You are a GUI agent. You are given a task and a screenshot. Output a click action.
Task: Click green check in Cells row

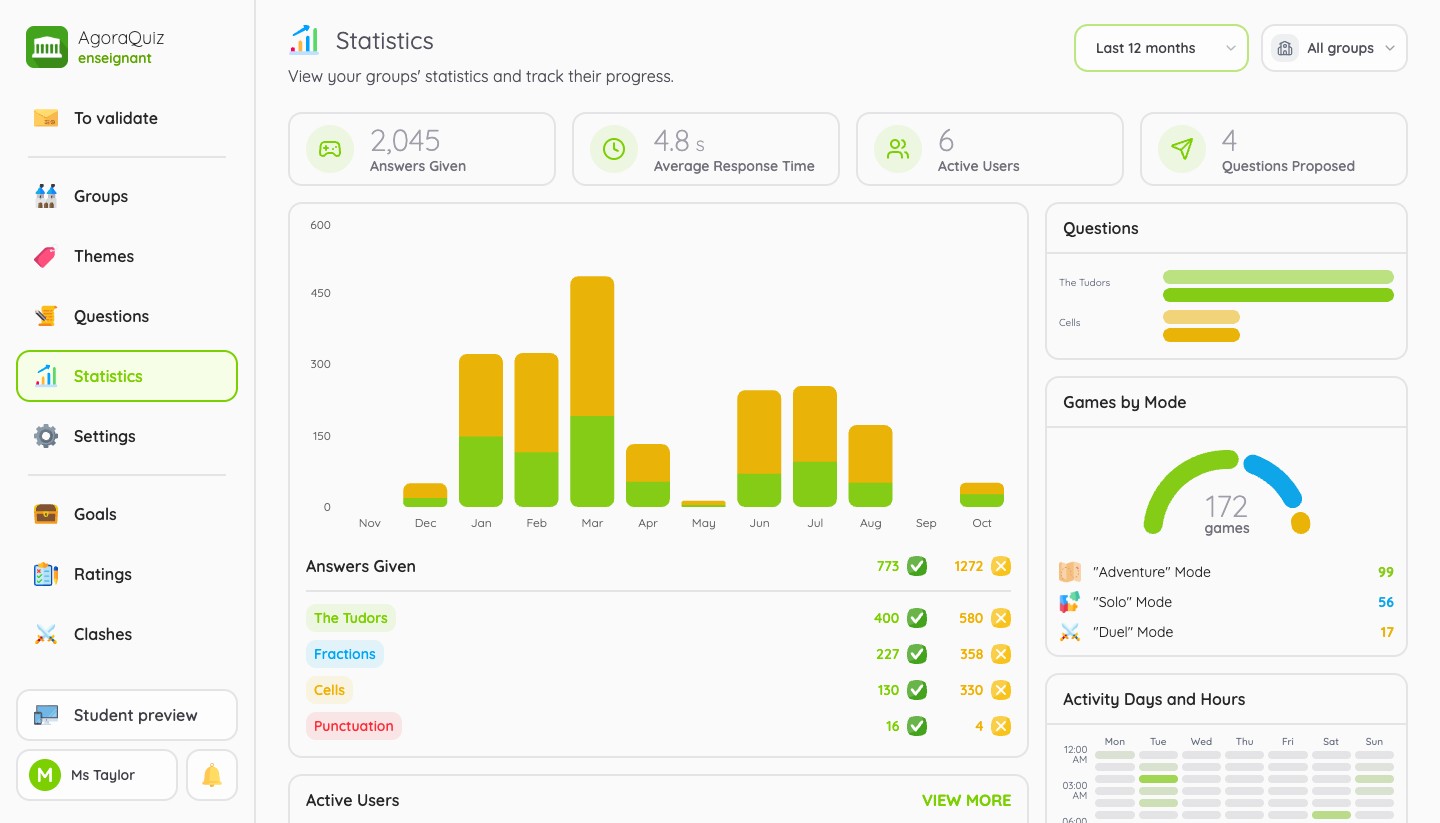point(917,690)
